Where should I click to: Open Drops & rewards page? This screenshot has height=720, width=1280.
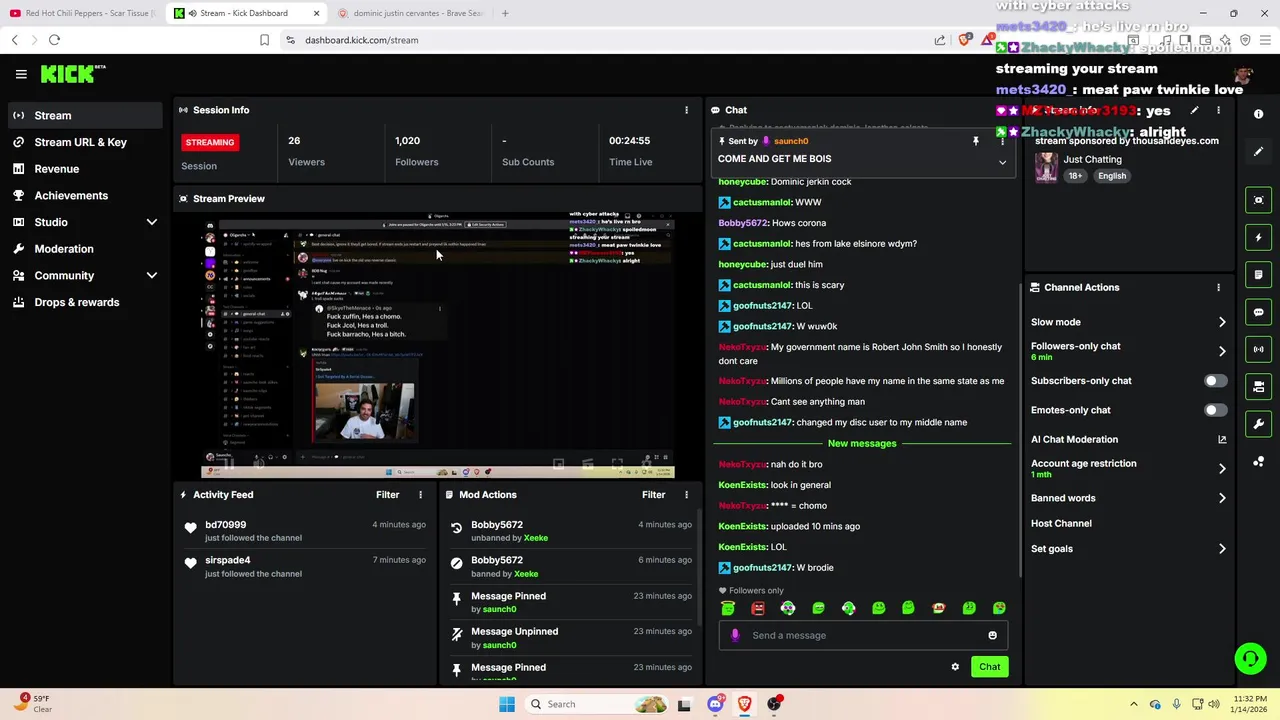(x=85, y=302)
